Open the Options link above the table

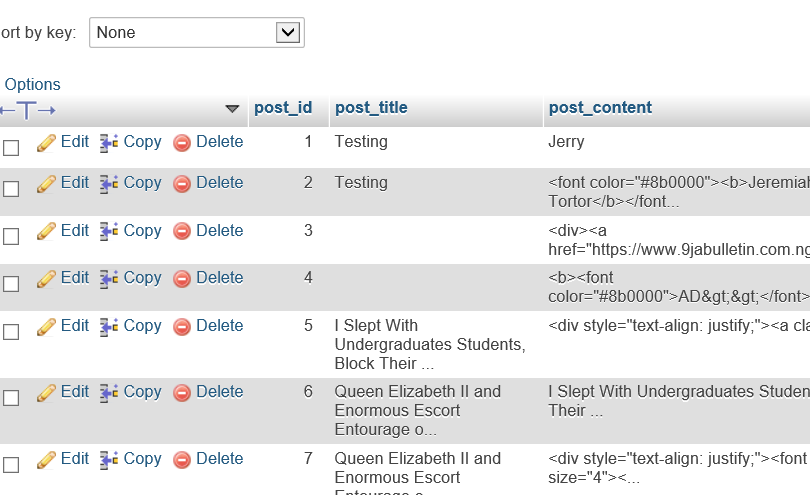[x=32, y=85]
